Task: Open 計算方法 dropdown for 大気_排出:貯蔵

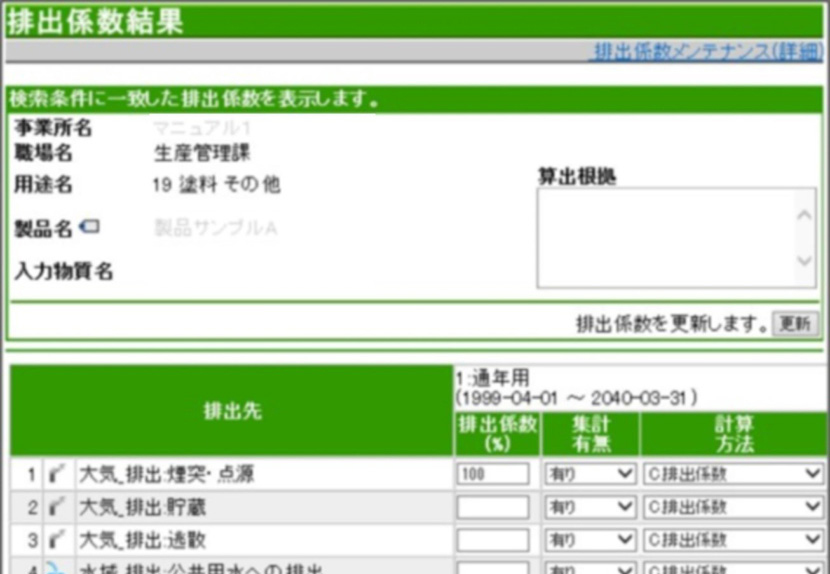Action: (734, 507)
